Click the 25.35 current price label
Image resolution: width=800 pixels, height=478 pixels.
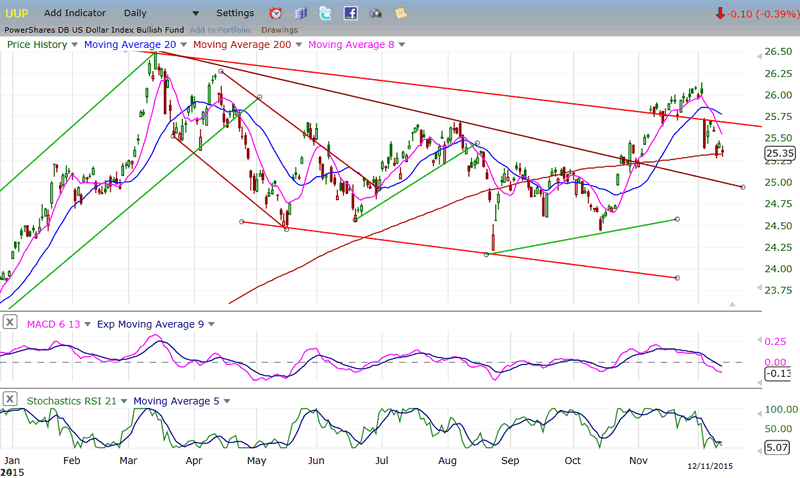pyautogui.click(x=778, y=153)
